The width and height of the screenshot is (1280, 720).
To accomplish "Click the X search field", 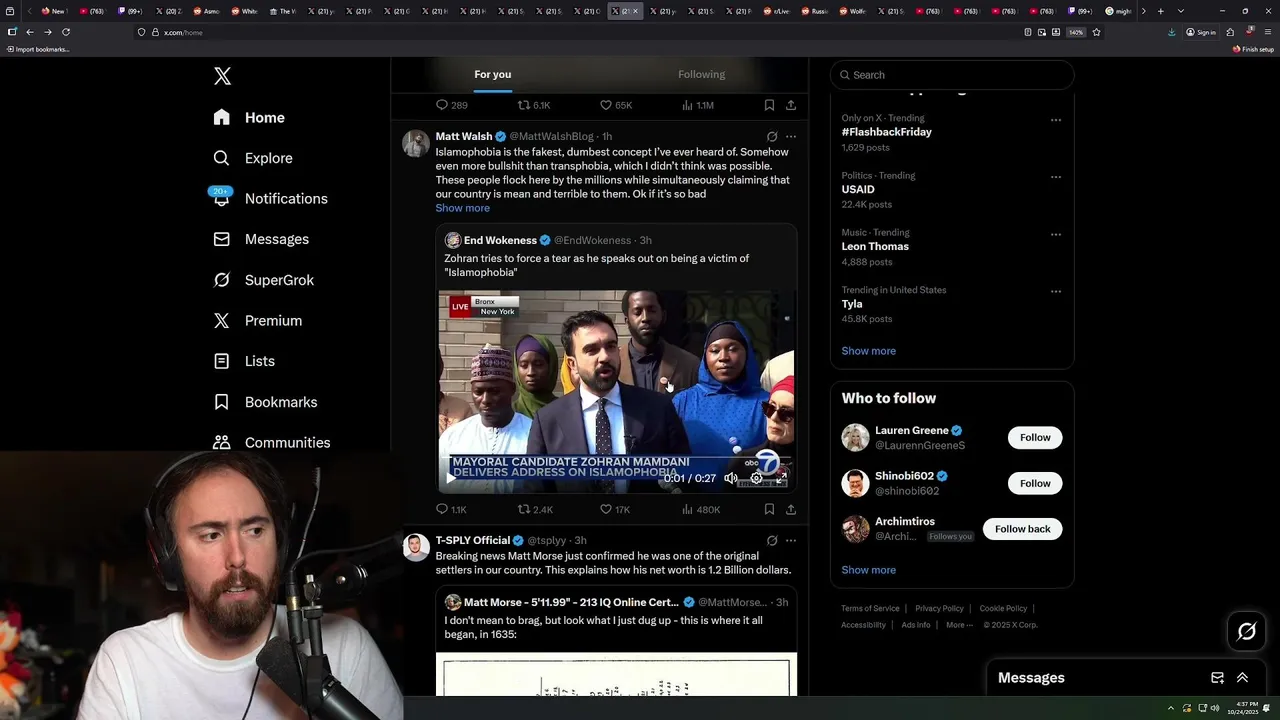I will [952, 75].
